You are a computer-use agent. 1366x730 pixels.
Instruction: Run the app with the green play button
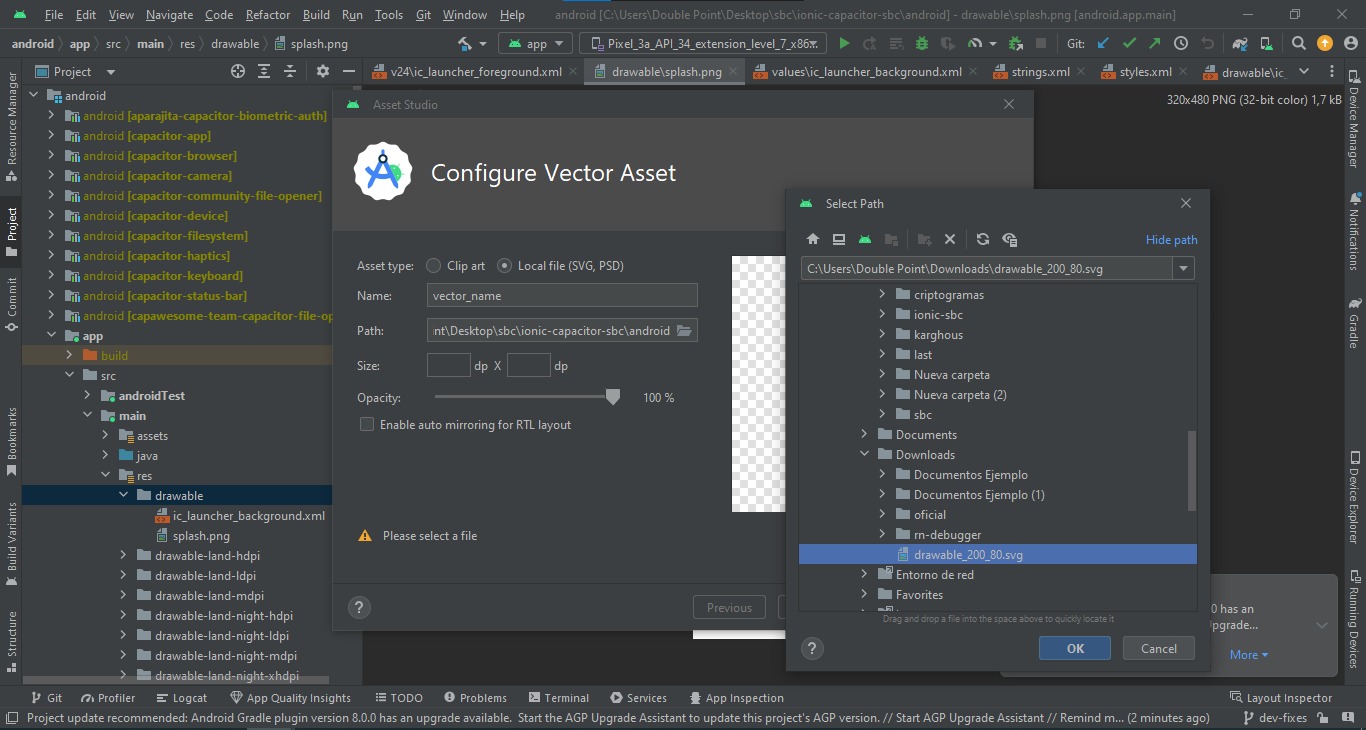[845, 44]
